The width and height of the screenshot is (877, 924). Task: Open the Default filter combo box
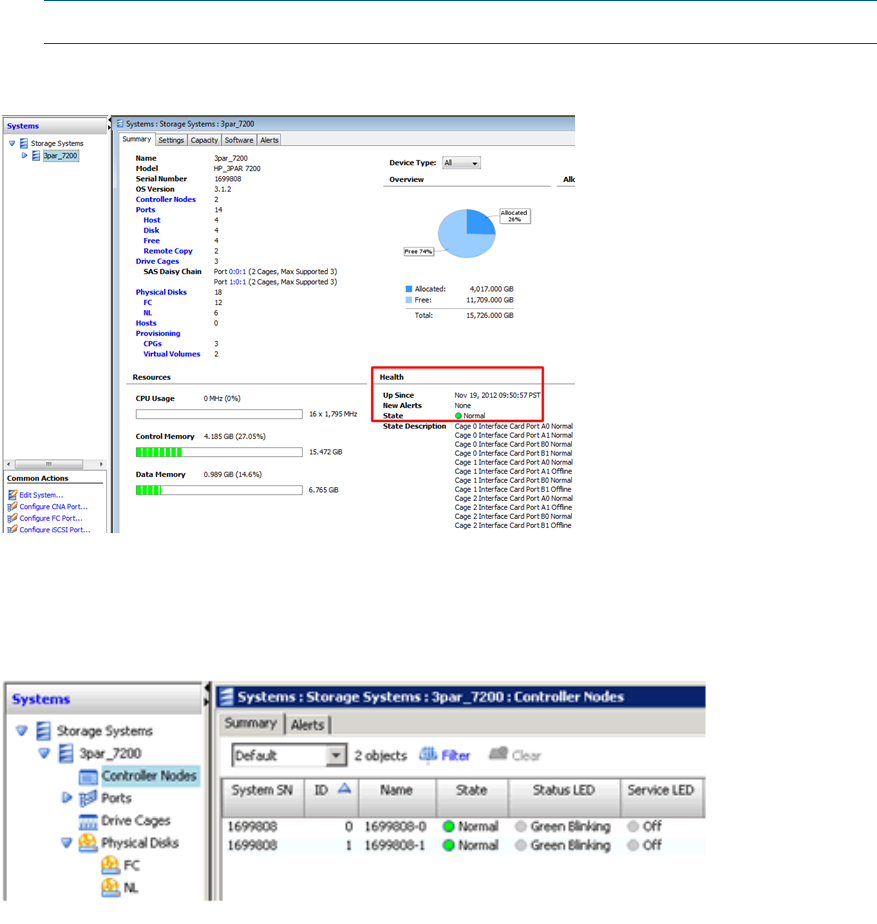(288, 755)
